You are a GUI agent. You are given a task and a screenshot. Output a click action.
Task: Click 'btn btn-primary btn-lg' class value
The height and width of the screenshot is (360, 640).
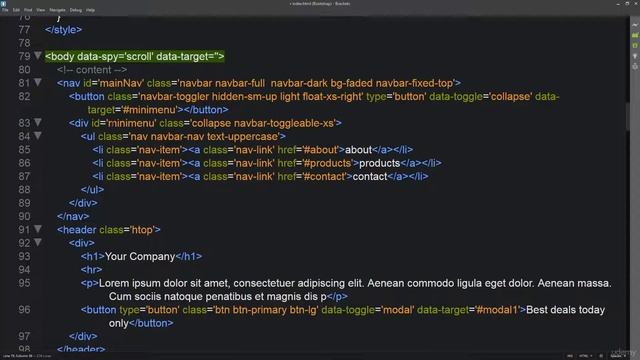[266, 310]
